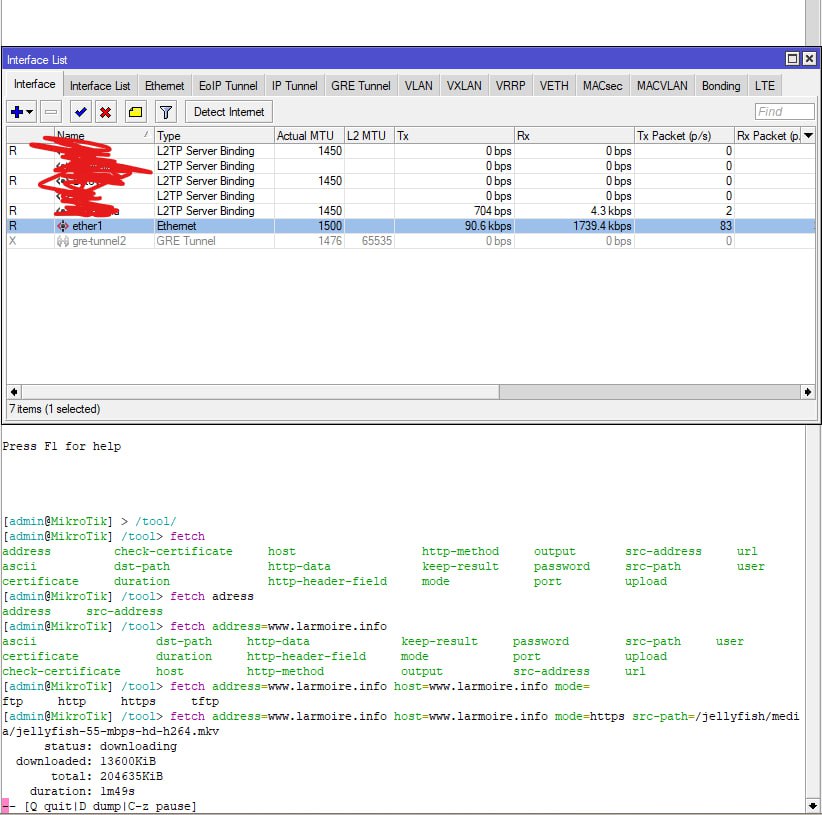The width and height of the screenshot is (822, 815).
Task: Select the gre-tunnel2 row name
Action: pos(99,241)
